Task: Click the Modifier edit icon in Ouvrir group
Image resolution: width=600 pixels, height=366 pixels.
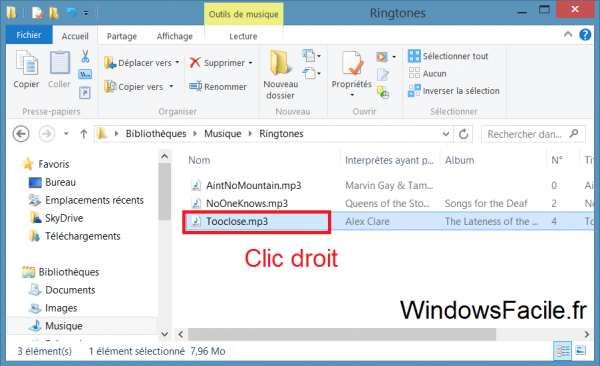Action: pos(383,74)
